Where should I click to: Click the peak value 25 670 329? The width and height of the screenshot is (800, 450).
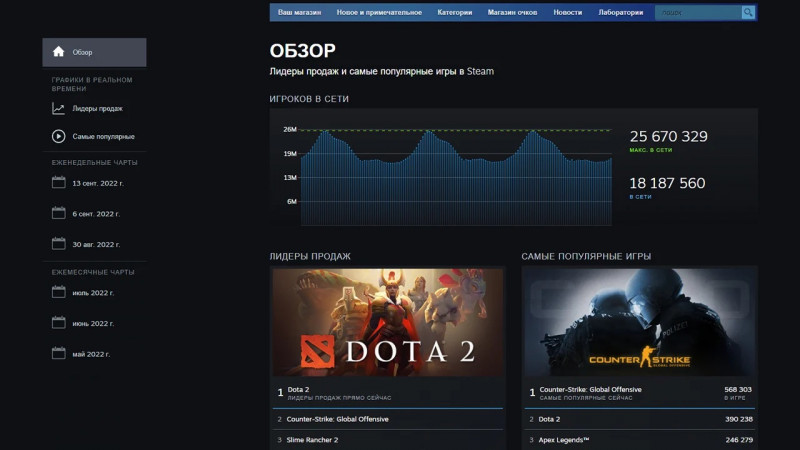(668, 136)
